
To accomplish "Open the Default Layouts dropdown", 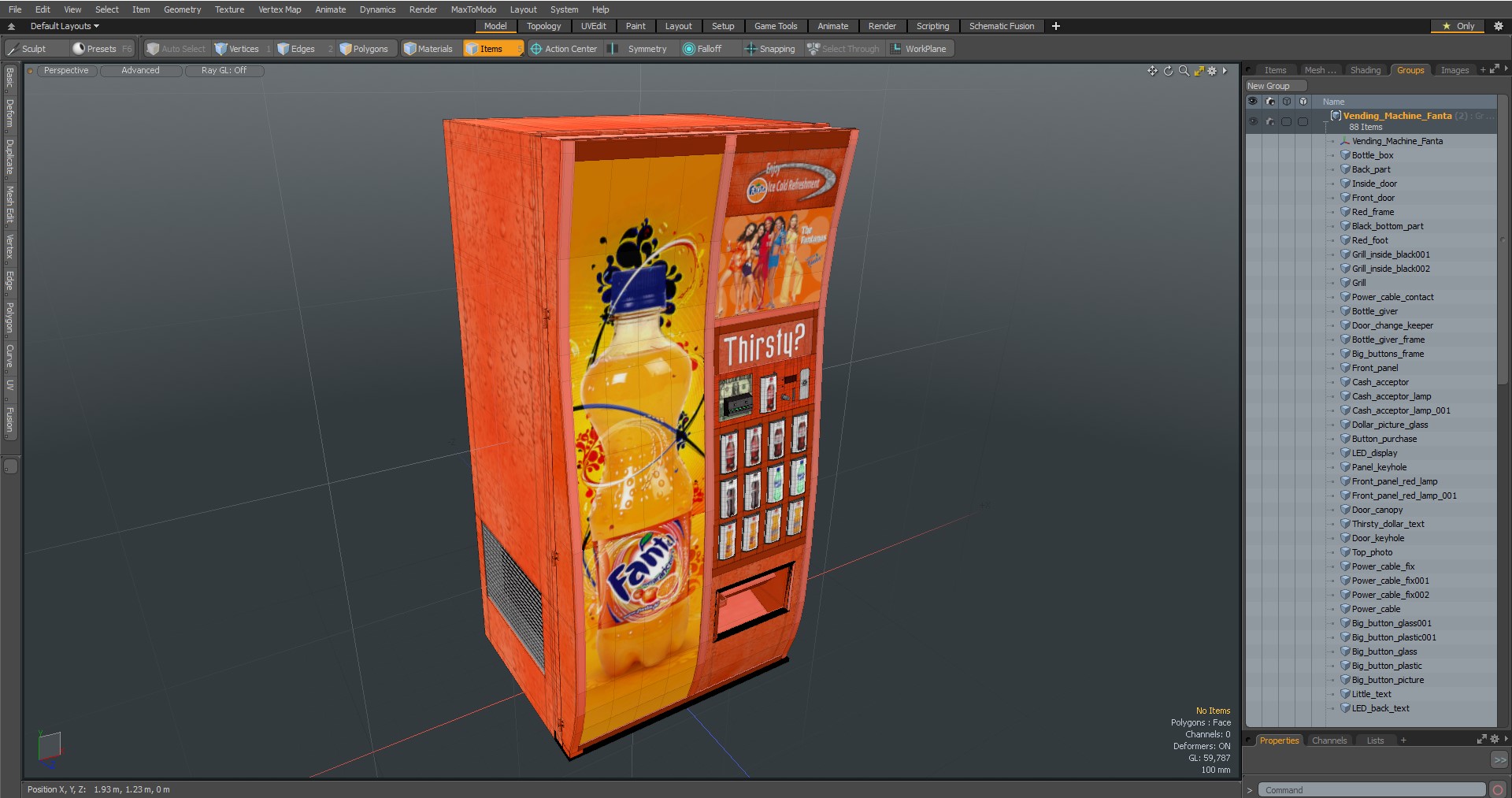I will pos(65,26).
